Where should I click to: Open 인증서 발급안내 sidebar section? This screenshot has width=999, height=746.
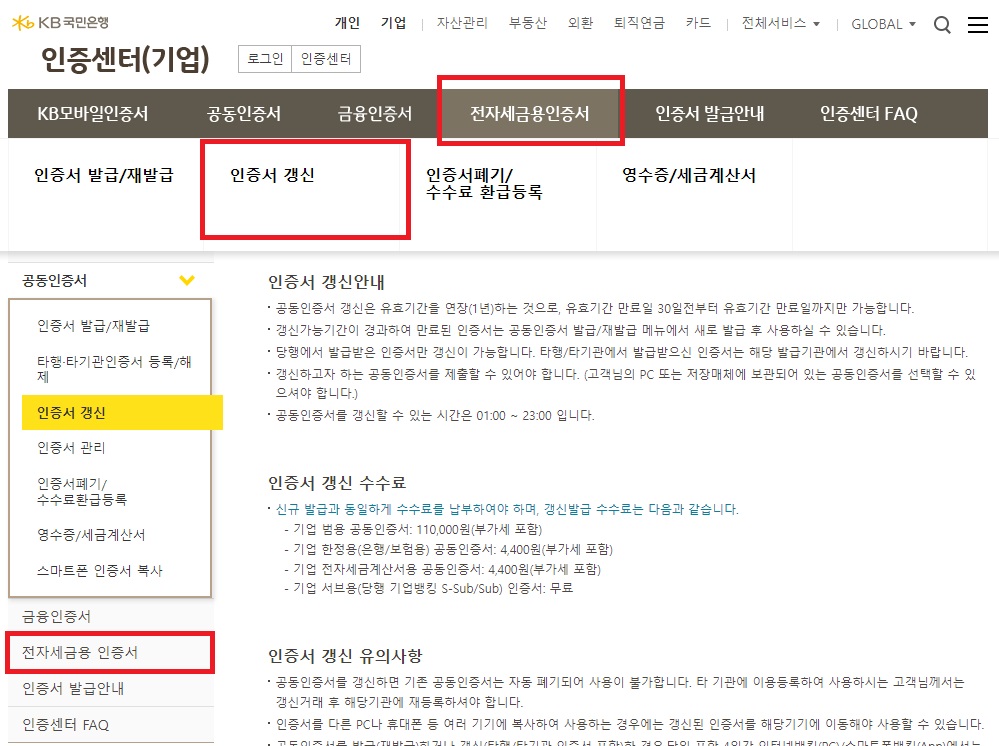(x=73, y=689)
